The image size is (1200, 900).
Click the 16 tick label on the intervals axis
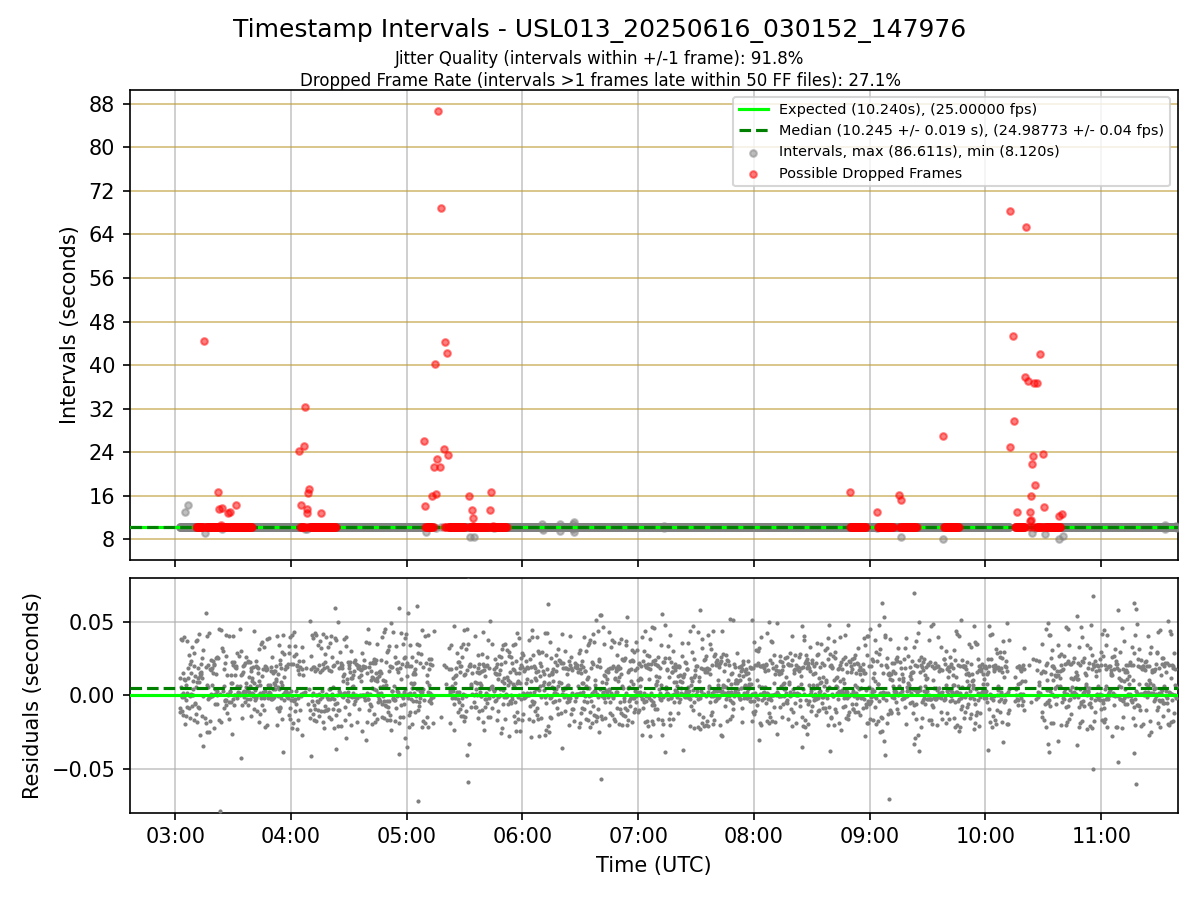coord(104,496)
